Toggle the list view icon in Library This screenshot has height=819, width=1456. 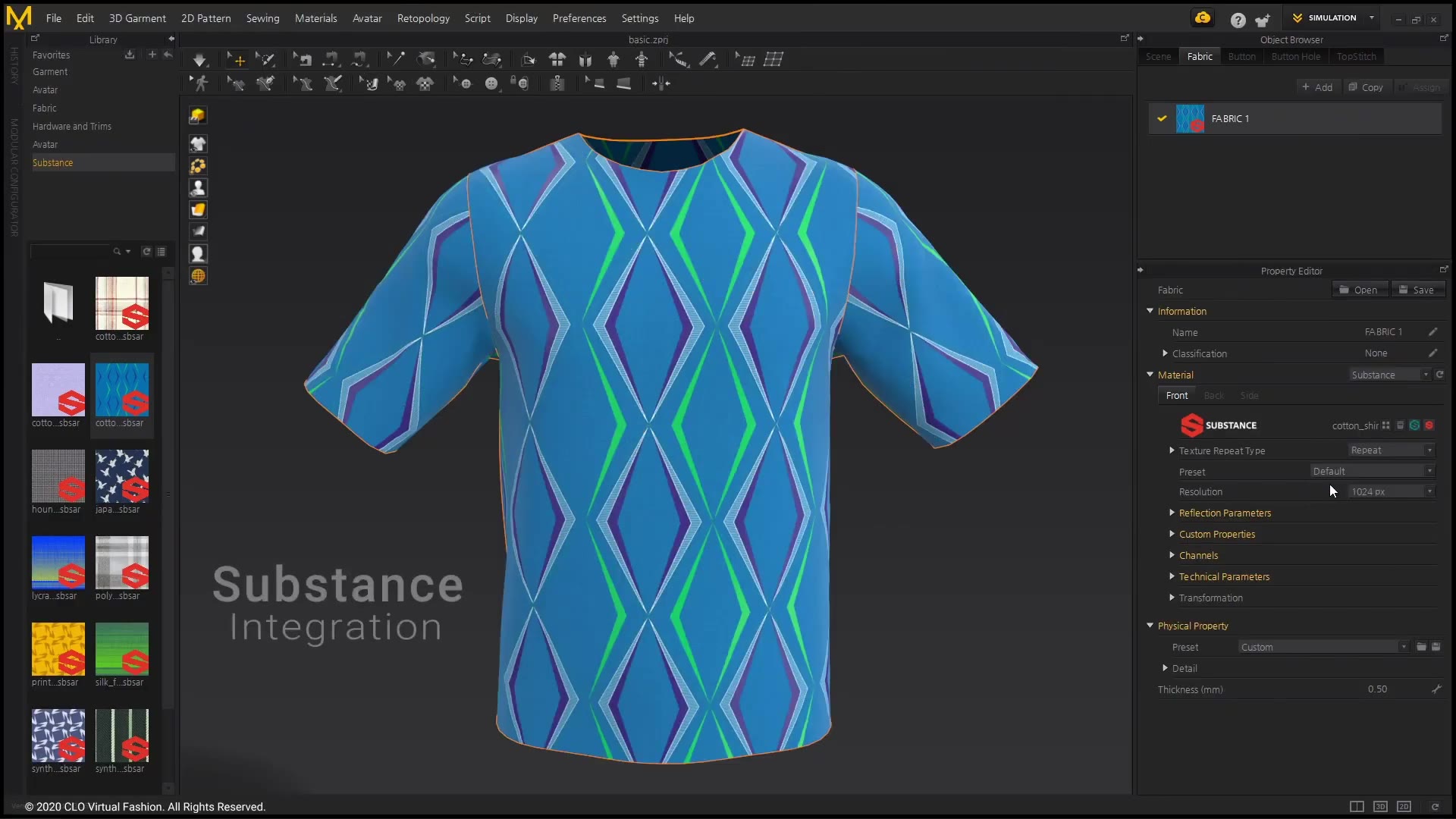161,251
